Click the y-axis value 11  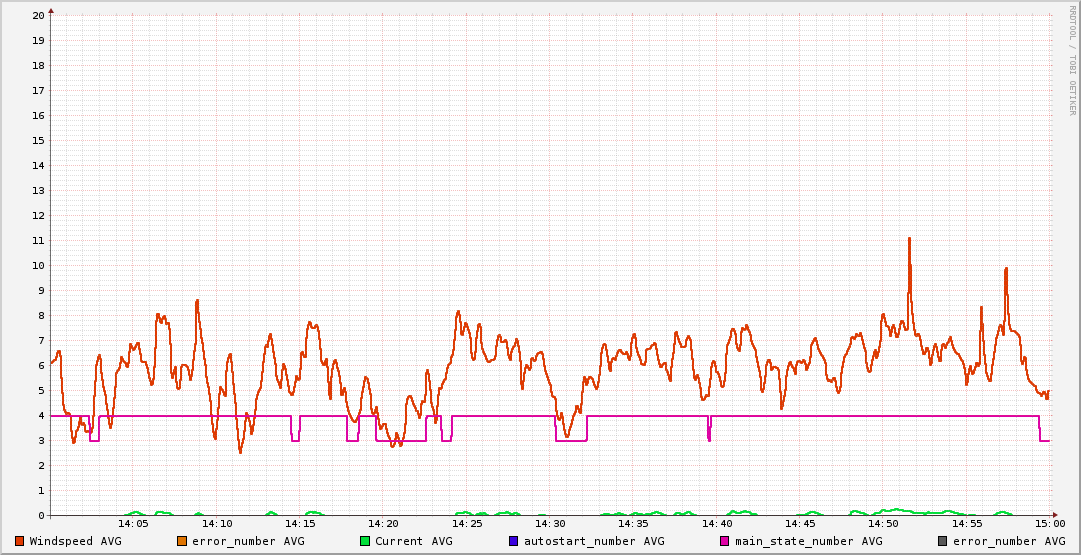coord(39,241)
